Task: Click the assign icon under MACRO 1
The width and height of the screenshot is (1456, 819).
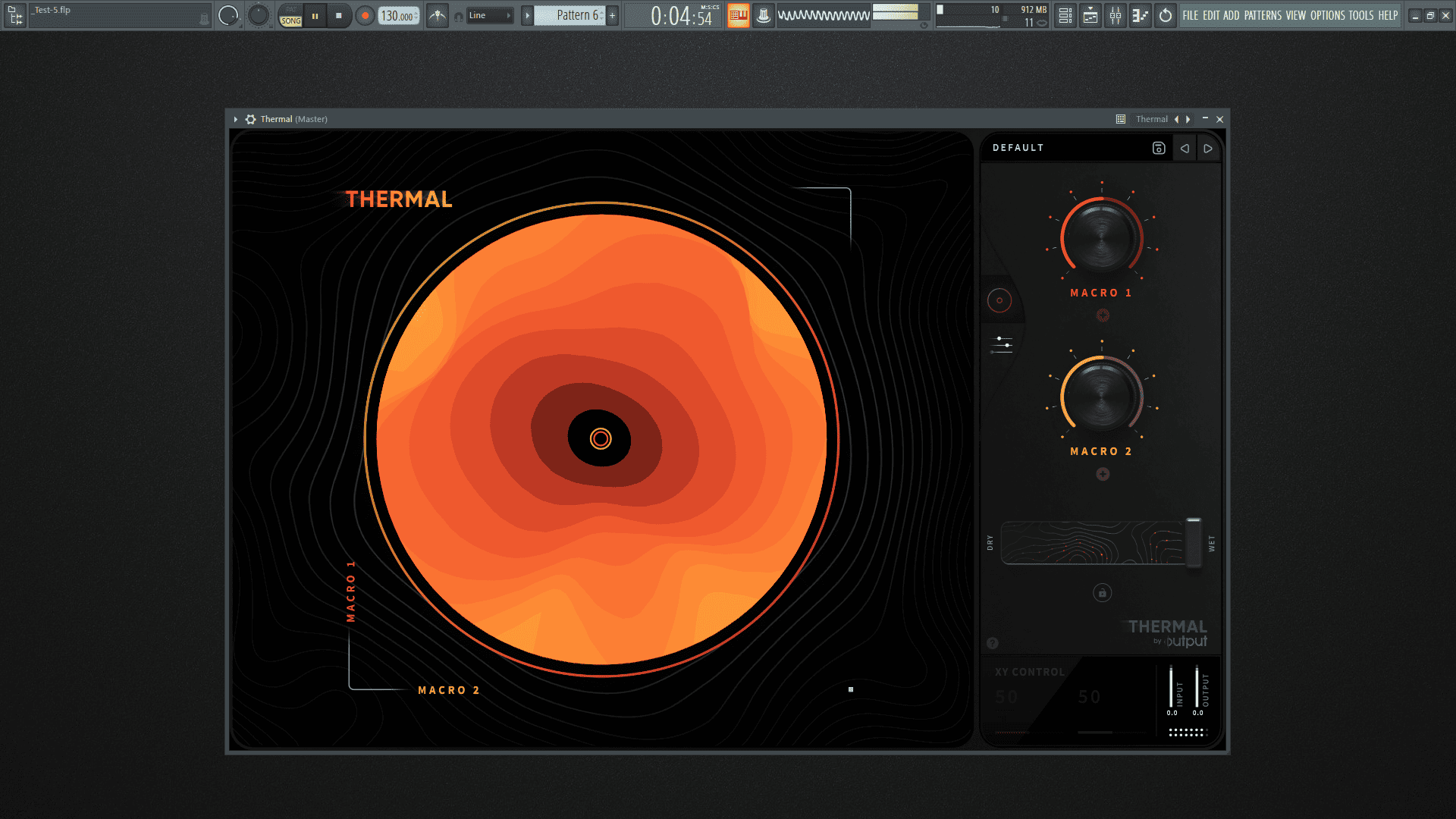Action: (1103, 315)
